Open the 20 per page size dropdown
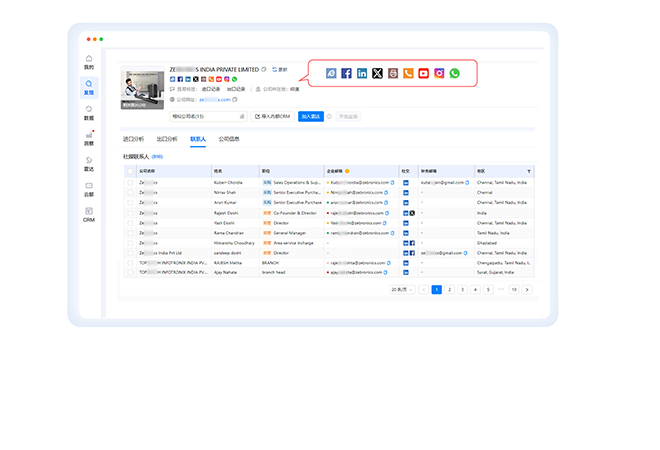The width and height of the screenshot is (660, 450). (x=402, y=290)
